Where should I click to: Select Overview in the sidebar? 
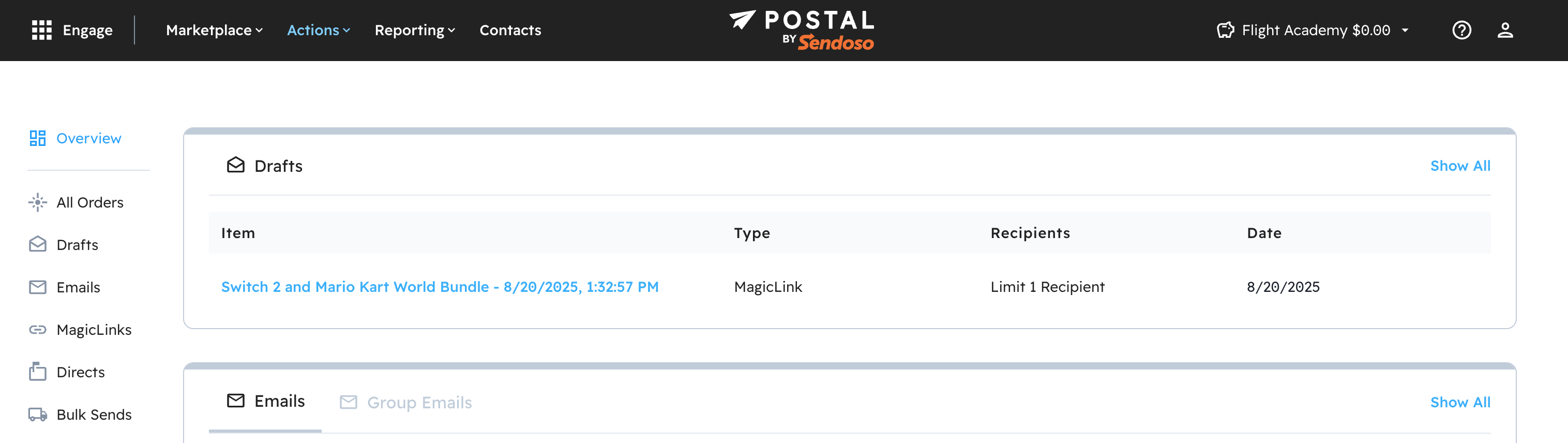[x=88, y=138]
